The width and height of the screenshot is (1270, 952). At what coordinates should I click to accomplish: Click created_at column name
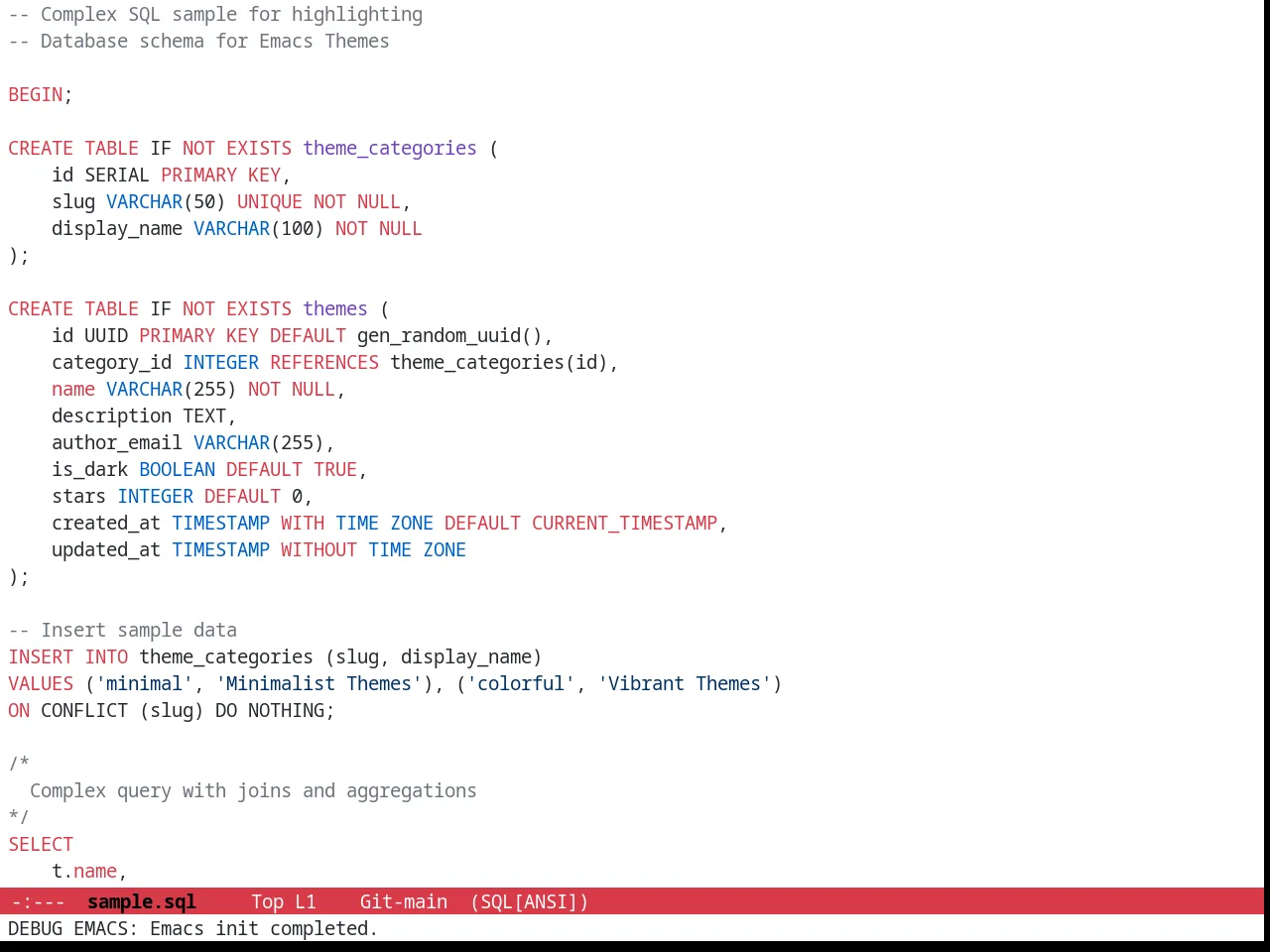pos(106,523)
